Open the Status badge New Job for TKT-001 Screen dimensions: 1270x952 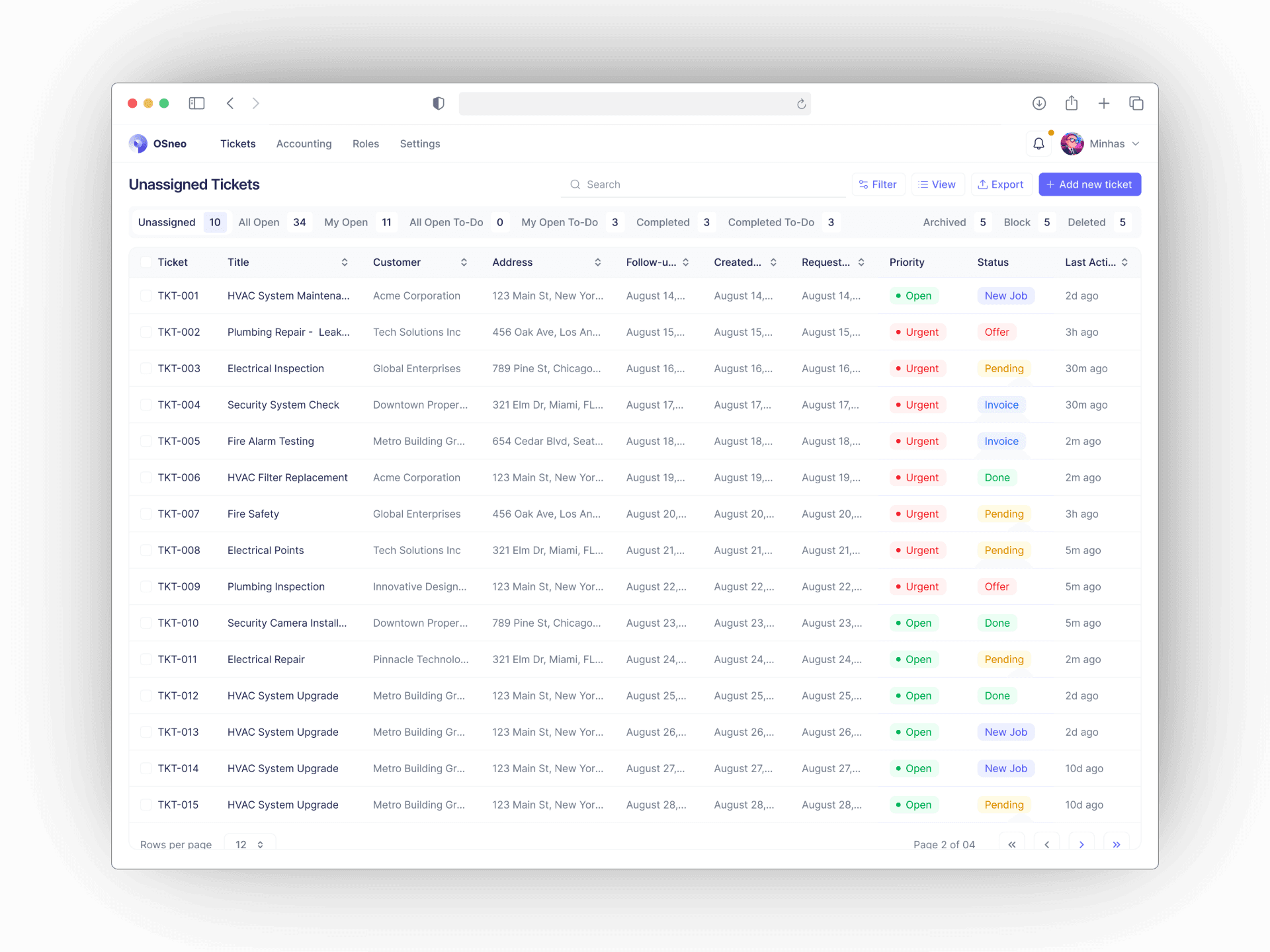(x=1005, y=296)
